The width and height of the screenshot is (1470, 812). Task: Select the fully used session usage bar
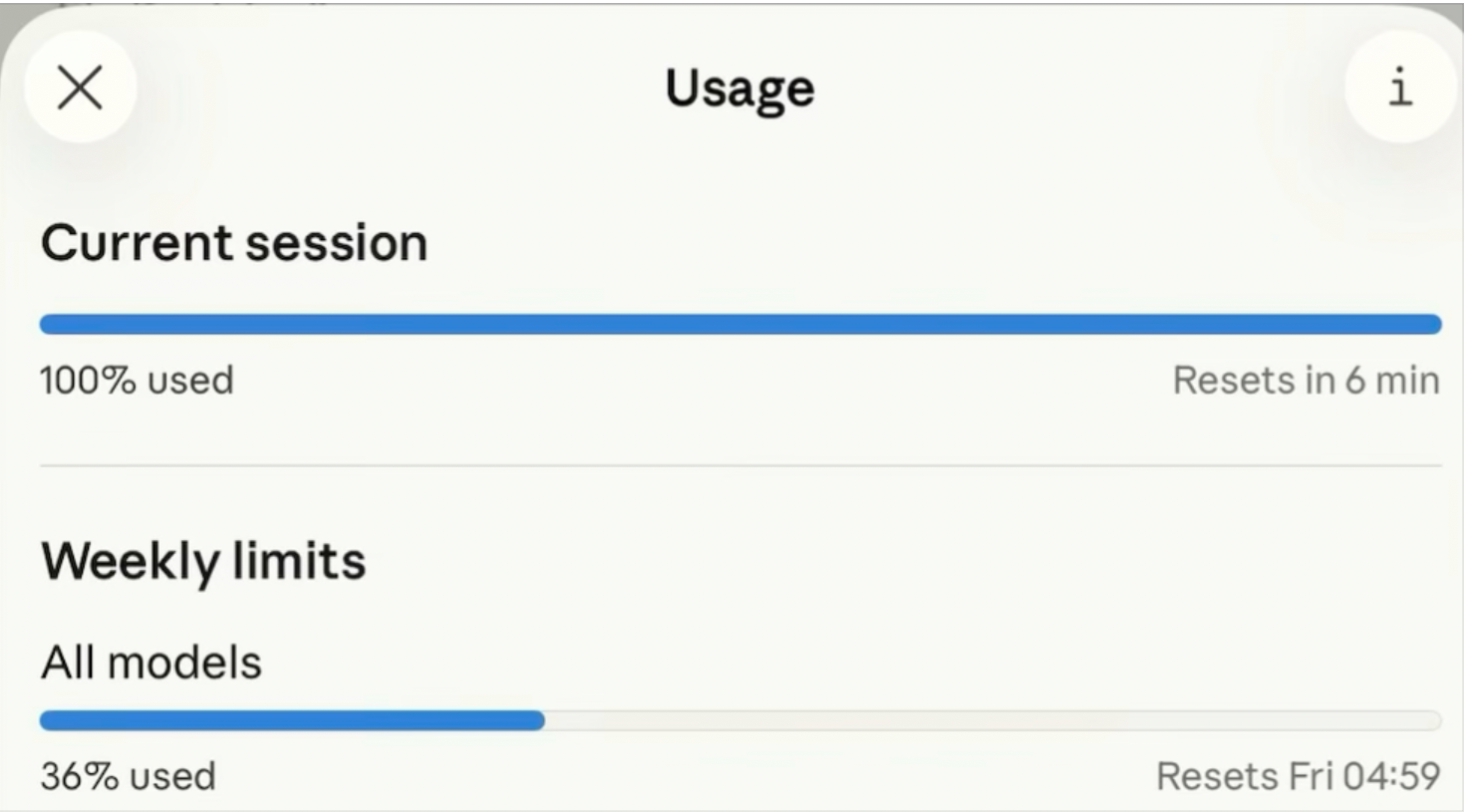[x=739, y=324]
